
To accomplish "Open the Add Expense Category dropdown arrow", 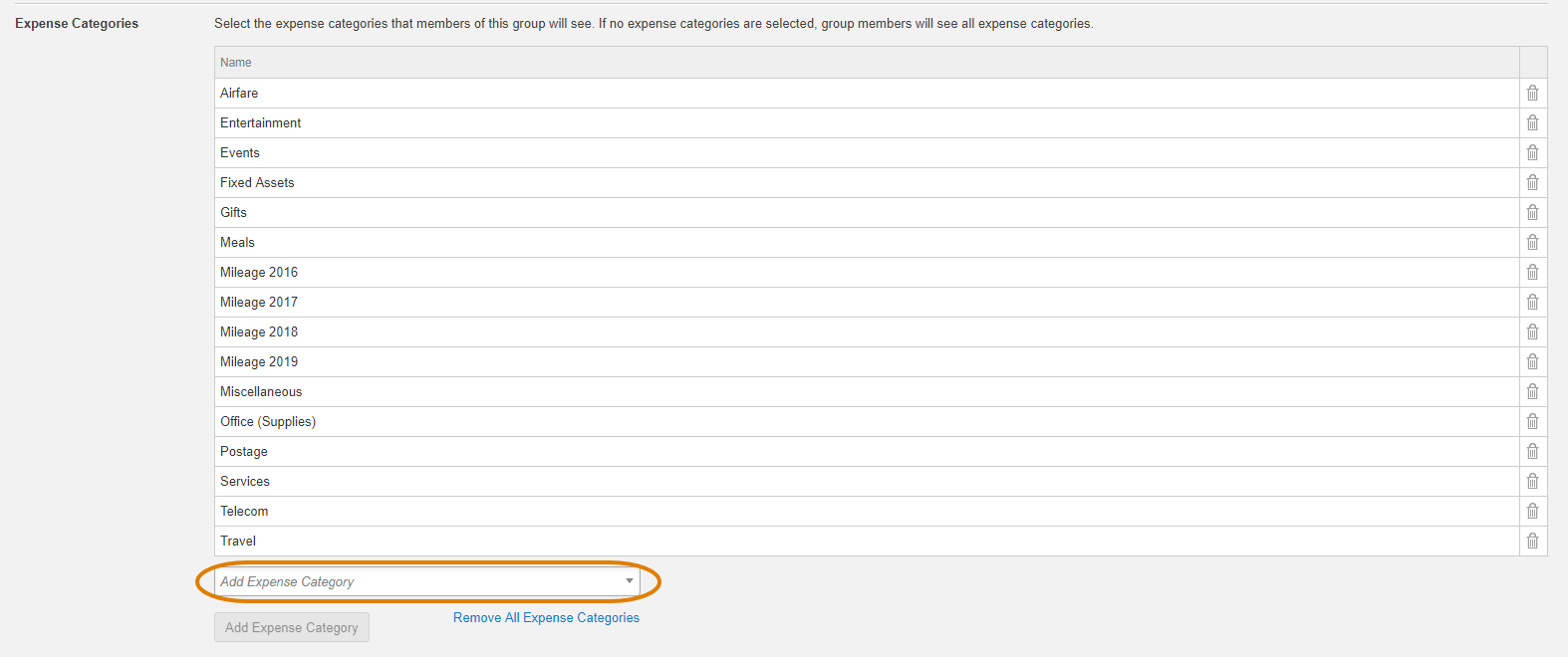I will [630, 581].
